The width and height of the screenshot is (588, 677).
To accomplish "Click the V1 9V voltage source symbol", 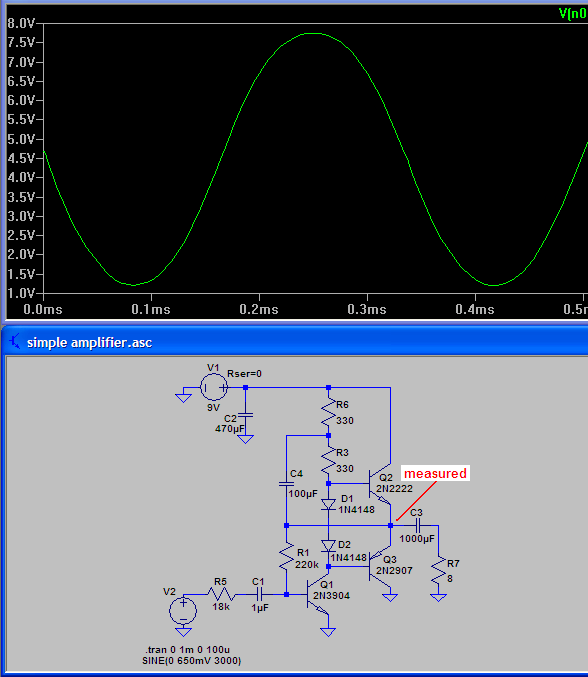I will click(x=214, y=387).
